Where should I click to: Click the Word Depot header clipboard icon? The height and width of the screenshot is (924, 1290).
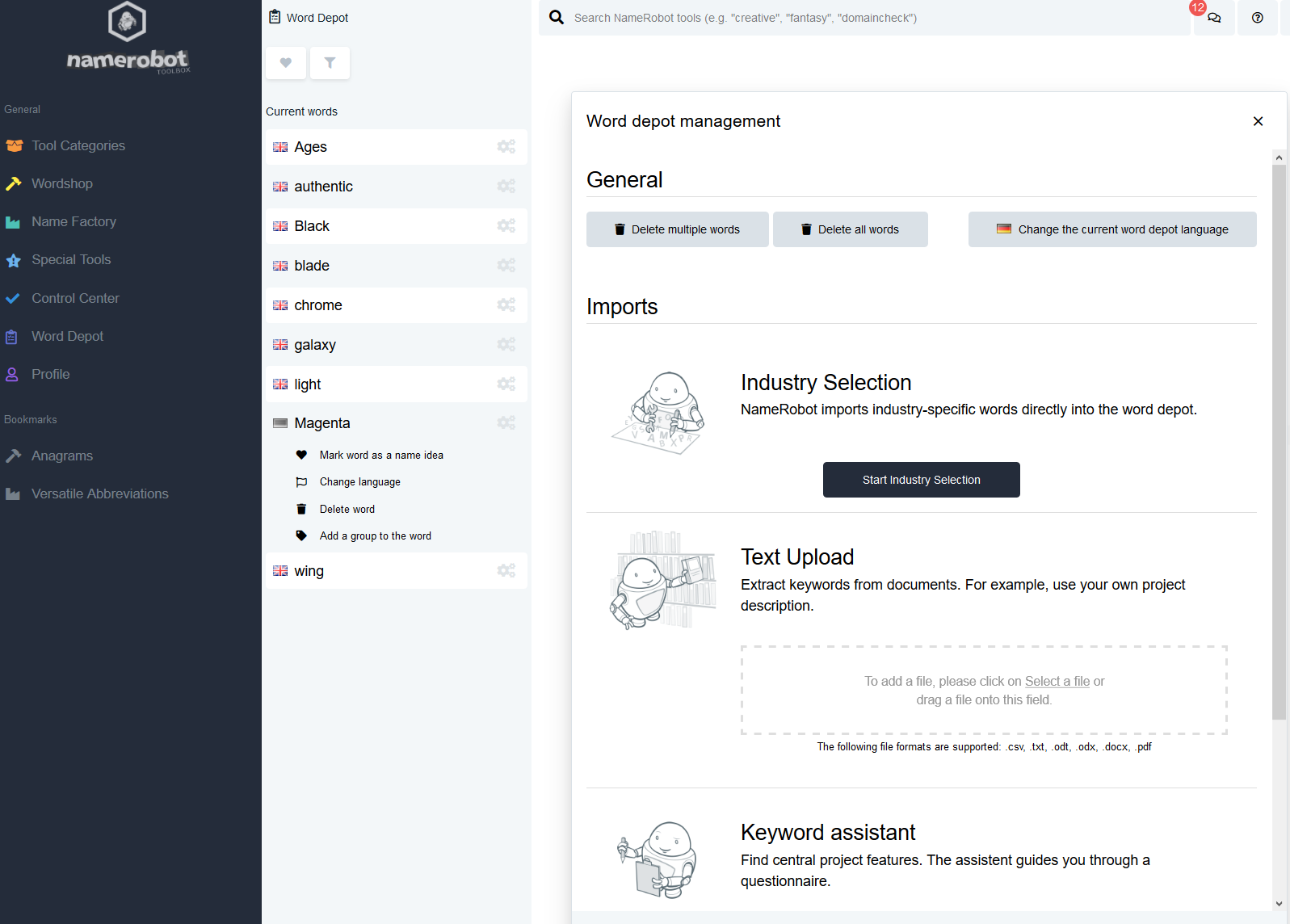pyautogui.click(x=275, y=17)
